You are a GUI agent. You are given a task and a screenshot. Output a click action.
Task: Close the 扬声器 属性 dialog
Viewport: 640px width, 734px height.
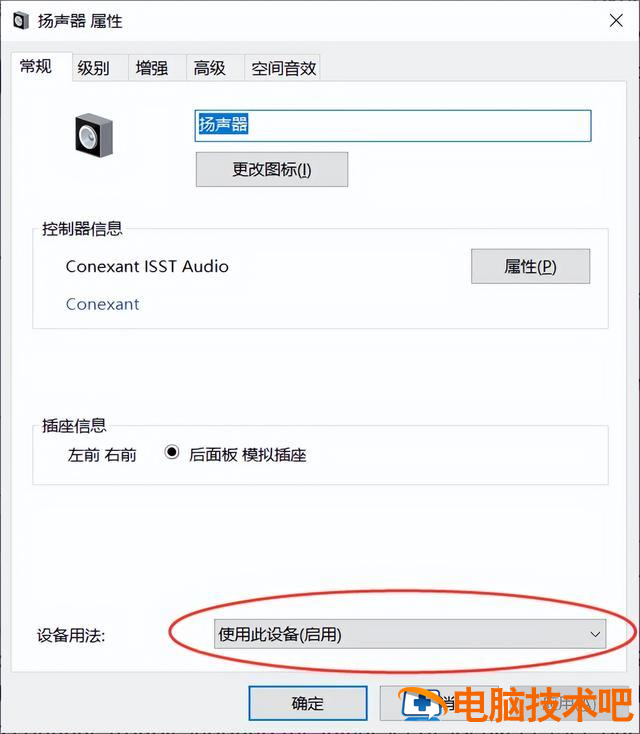(616, 21)
